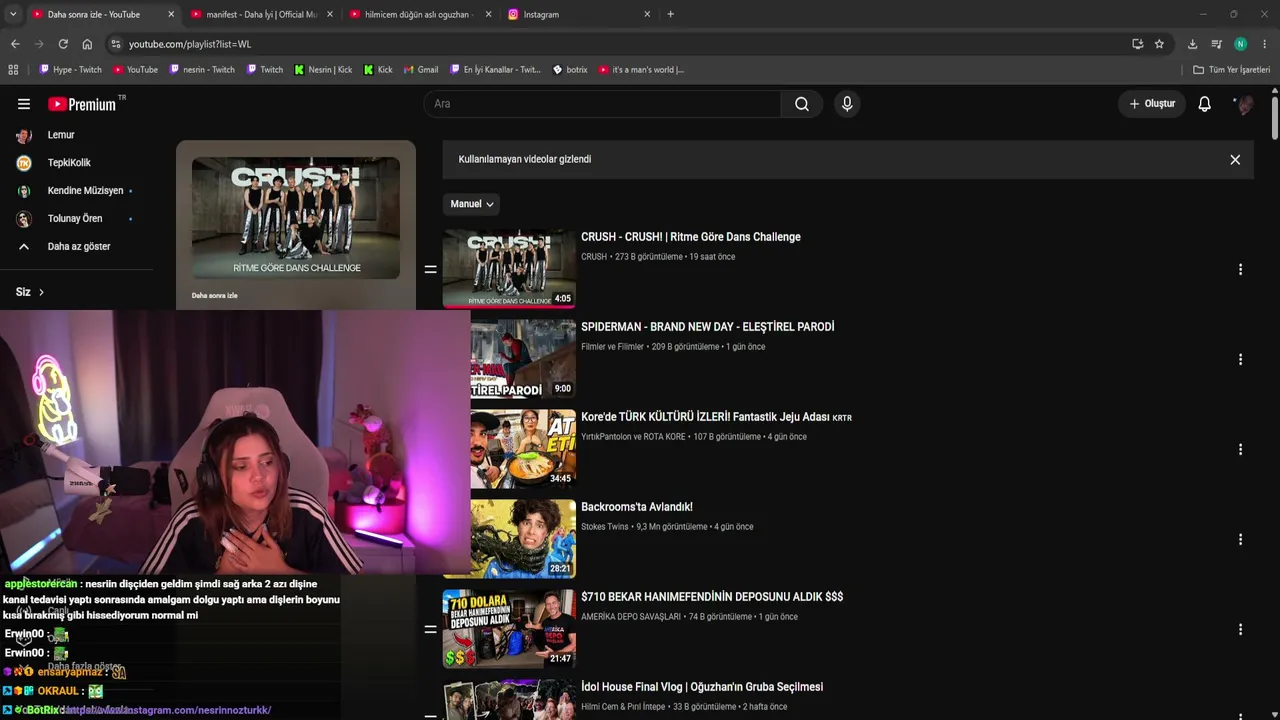This screenshot has width=1280, height=720.
Task: Visit AMERİKA DEPO SAVAŞLARI channel link
Action: pos(631,617)
